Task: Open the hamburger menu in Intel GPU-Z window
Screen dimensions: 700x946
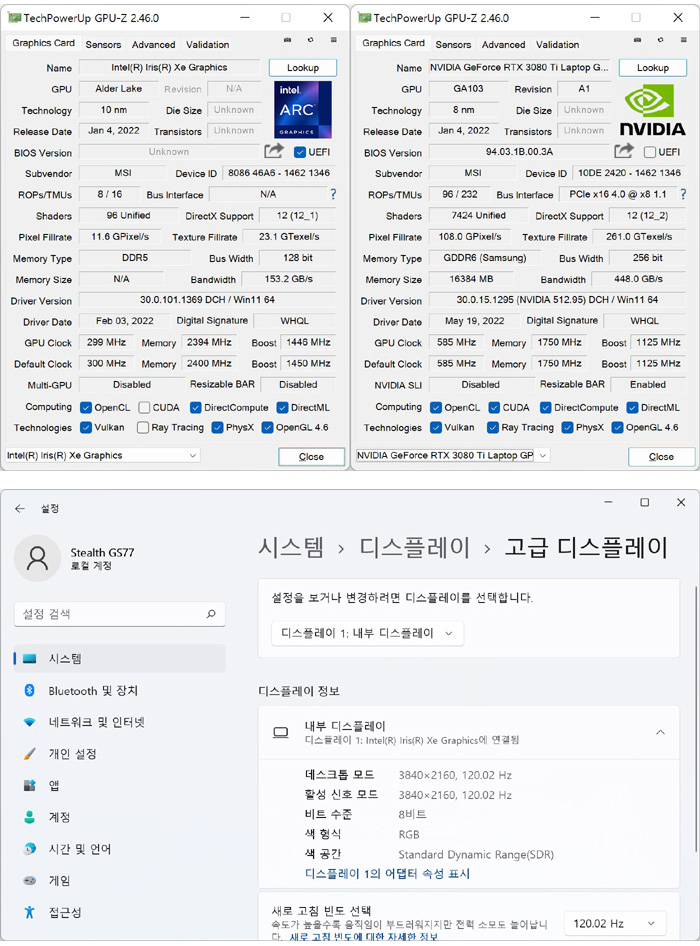Action: click(333, 40)
